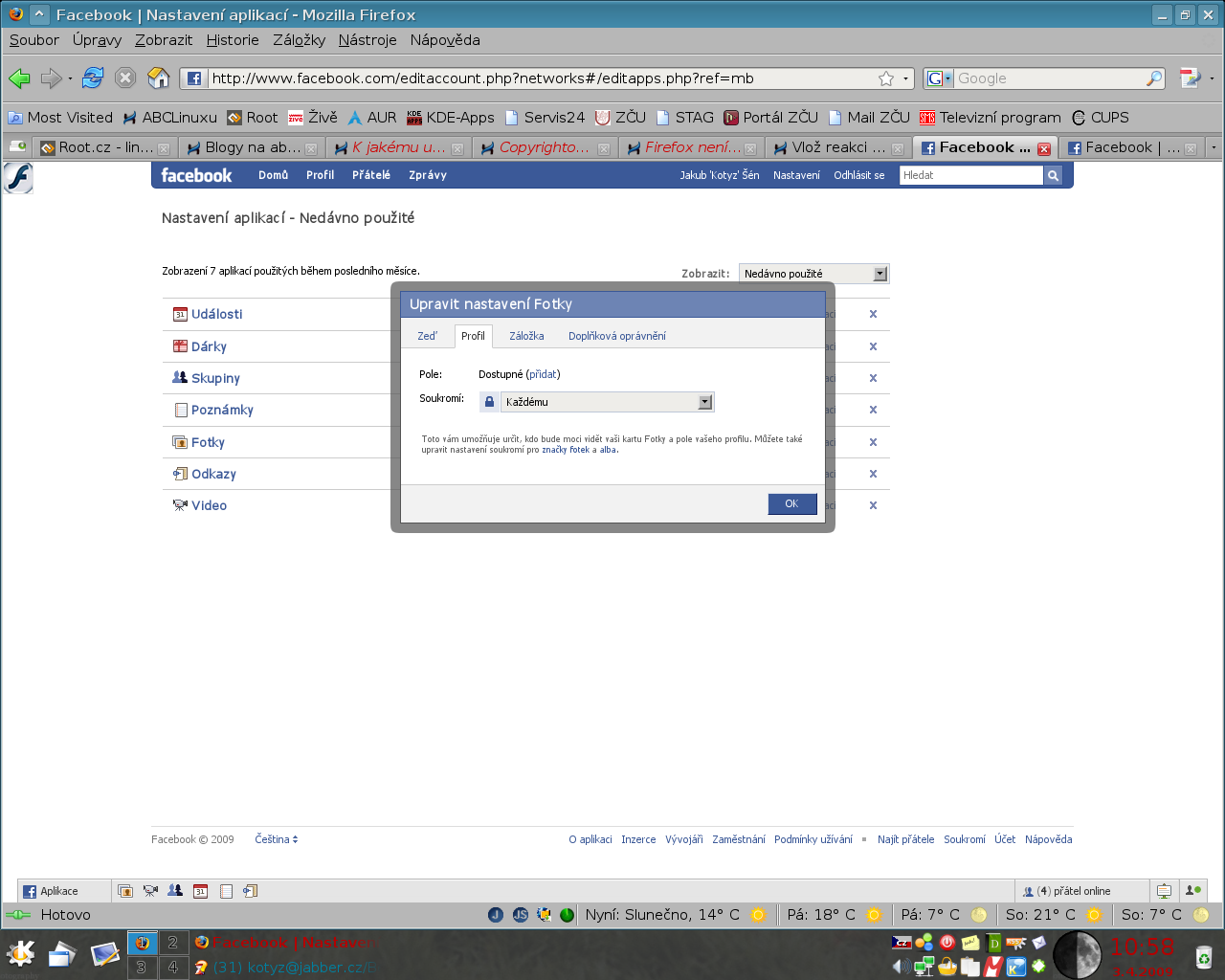Image resolution: width=1225 pixels, height=980 pixels.
Task: Switch to the Zeď tab in the dialog
Action: [428, 336]
